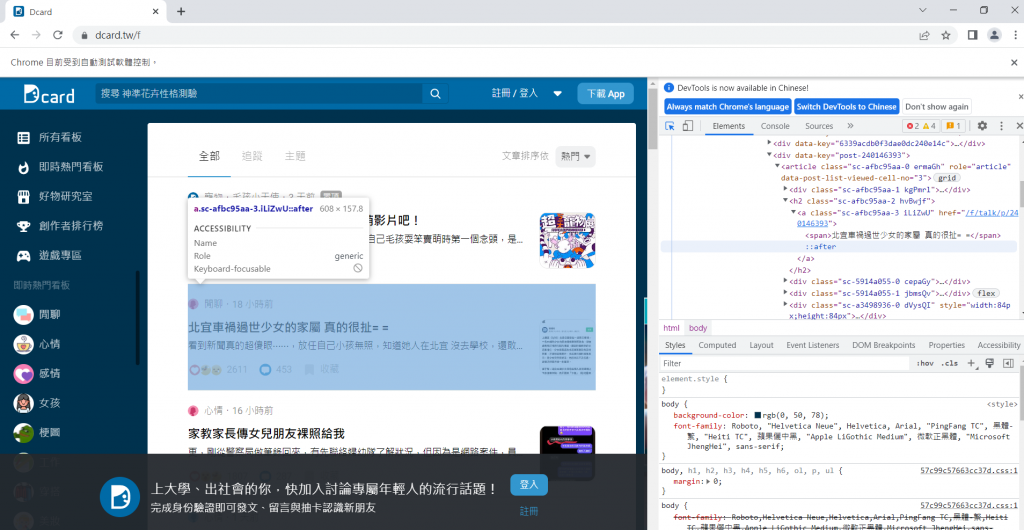The width and height of the screenshot is (1024, 530).
Task: Open post titled 家教家長傳女兒朋友裸照給我
Action: 266,434
